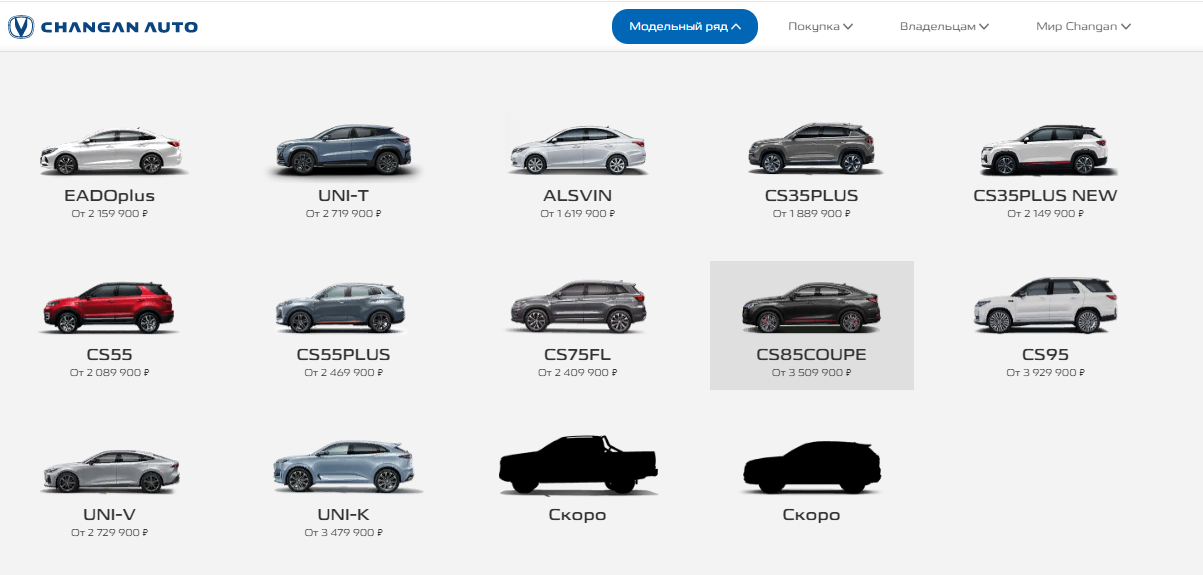Open the UNI-V model name link
The height and width of the screenshot is (575, 1203).
pos(110,515)
